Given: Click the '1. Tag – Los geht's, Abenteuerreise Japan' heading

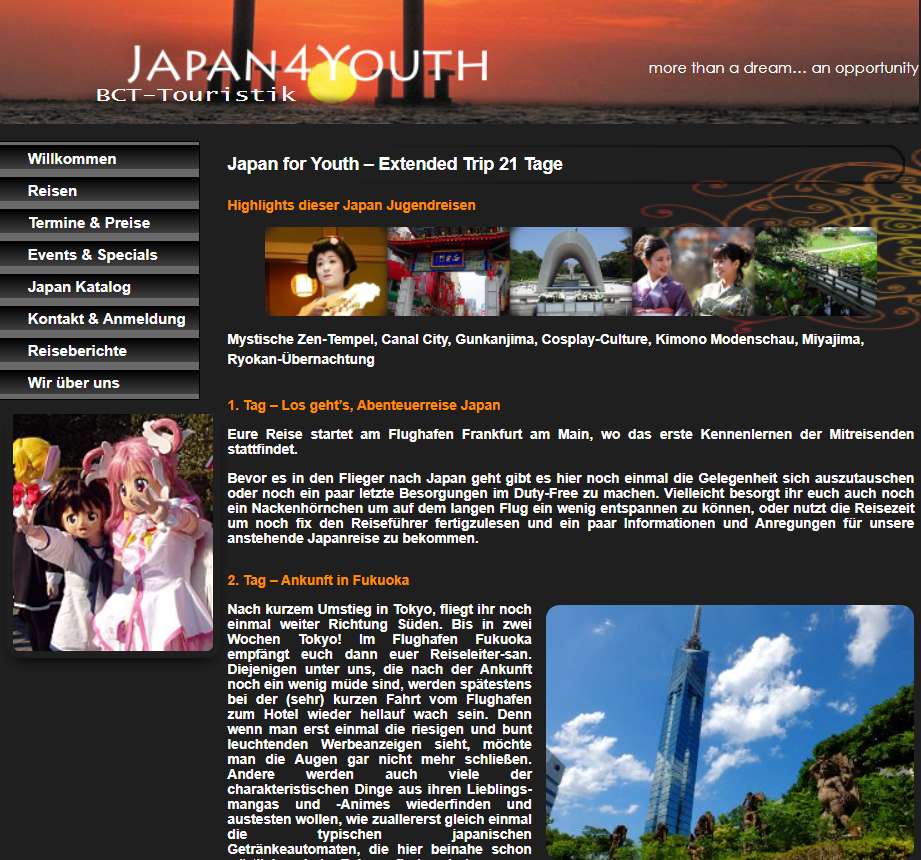Looking at the screenshot, I should (x=364, y=405).
